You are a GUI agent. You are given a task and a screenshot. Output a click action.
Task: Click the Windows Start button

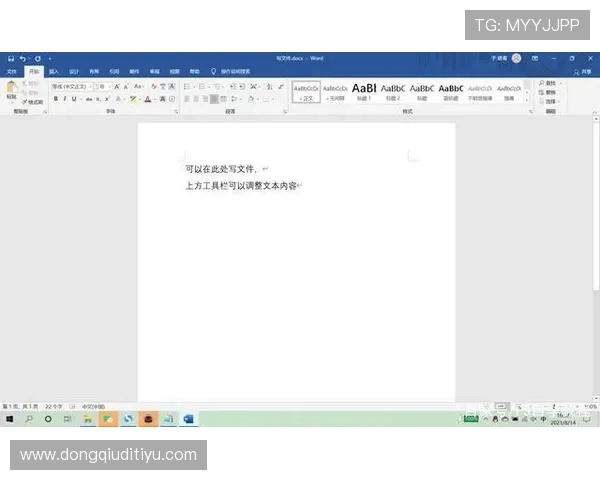[10, 419]
